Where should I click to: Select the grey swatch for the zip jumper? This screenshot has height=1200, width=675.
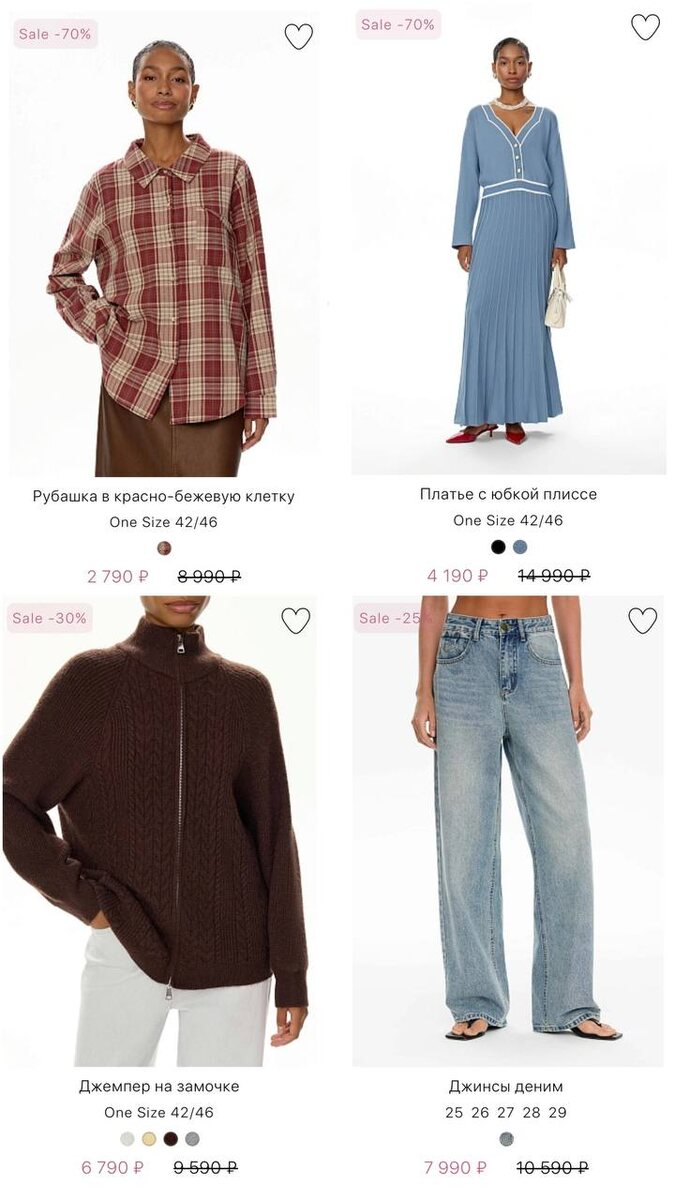tap(192, 1139)
